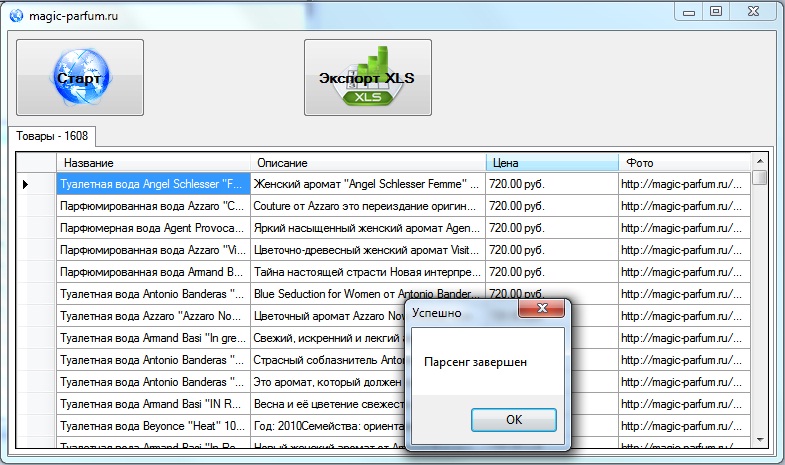Sort by the Цена column header
785x465 pixels.
[552, 163]
